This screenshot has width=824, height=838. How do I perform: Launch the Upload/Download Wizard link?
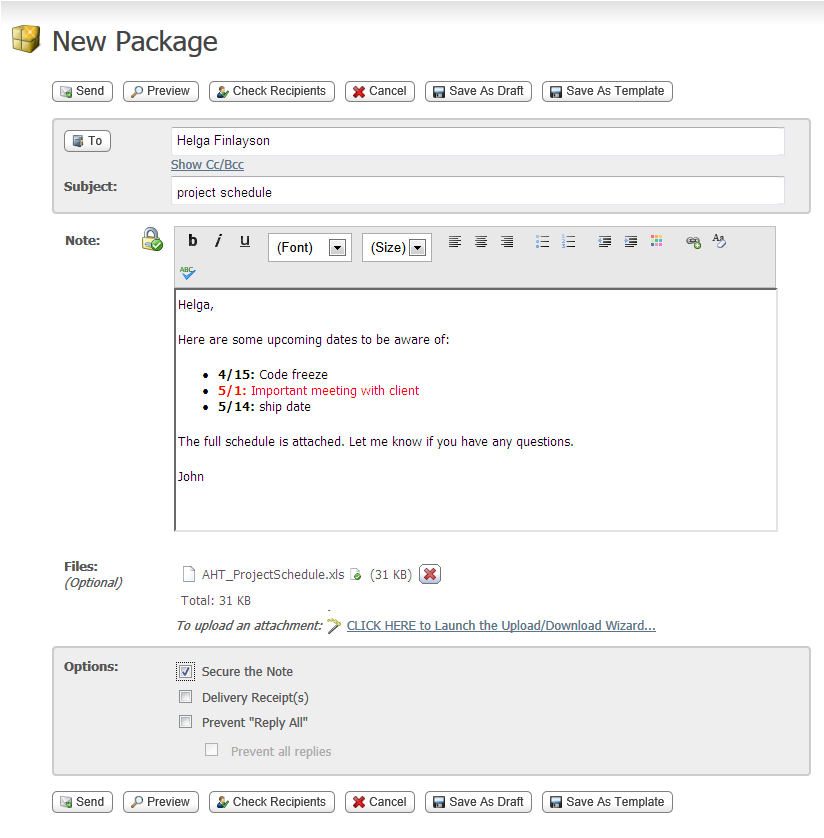500,625
